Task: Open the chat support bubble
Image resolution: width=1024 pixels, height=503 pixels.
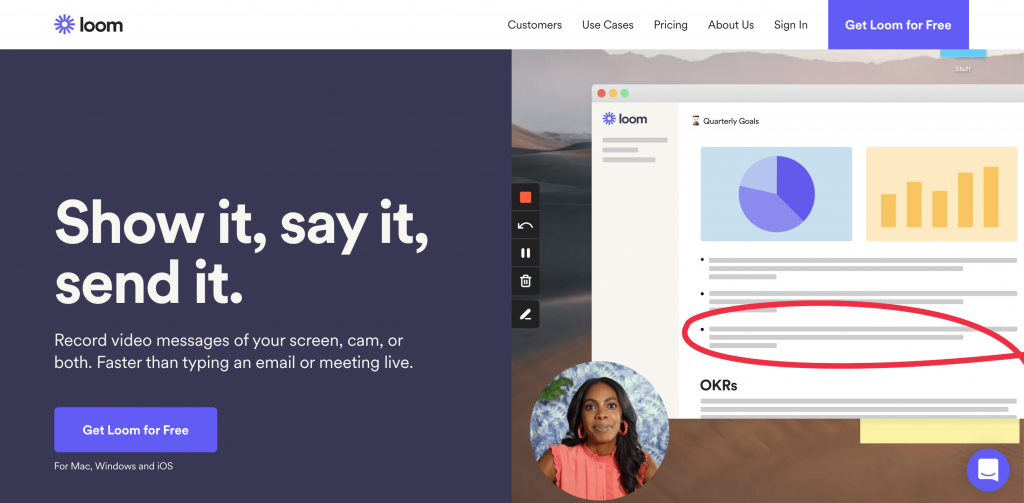Action: pos(988,470)
